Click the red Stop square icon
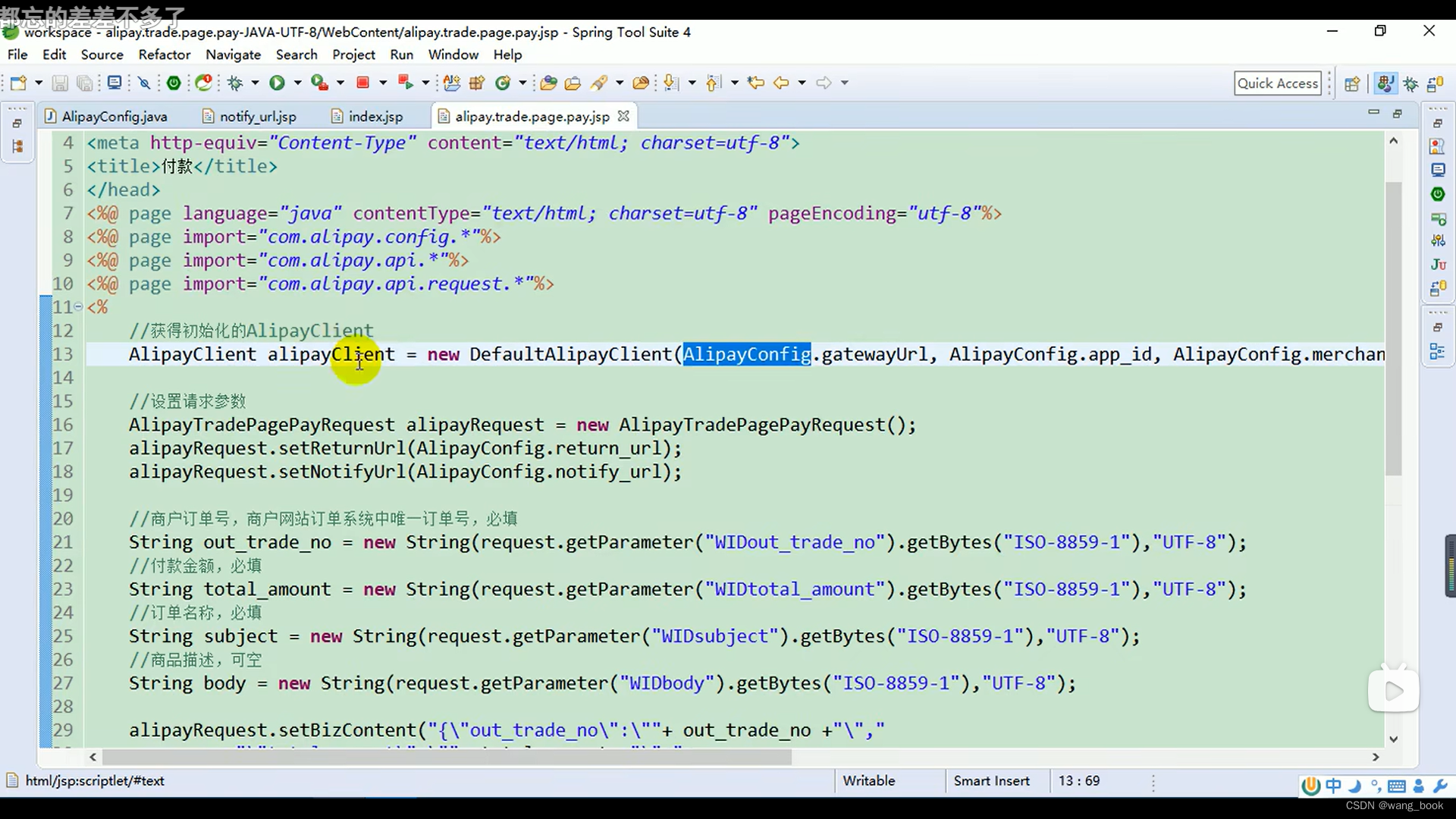Screen dimensions: 1456x819 click(362, 83)
